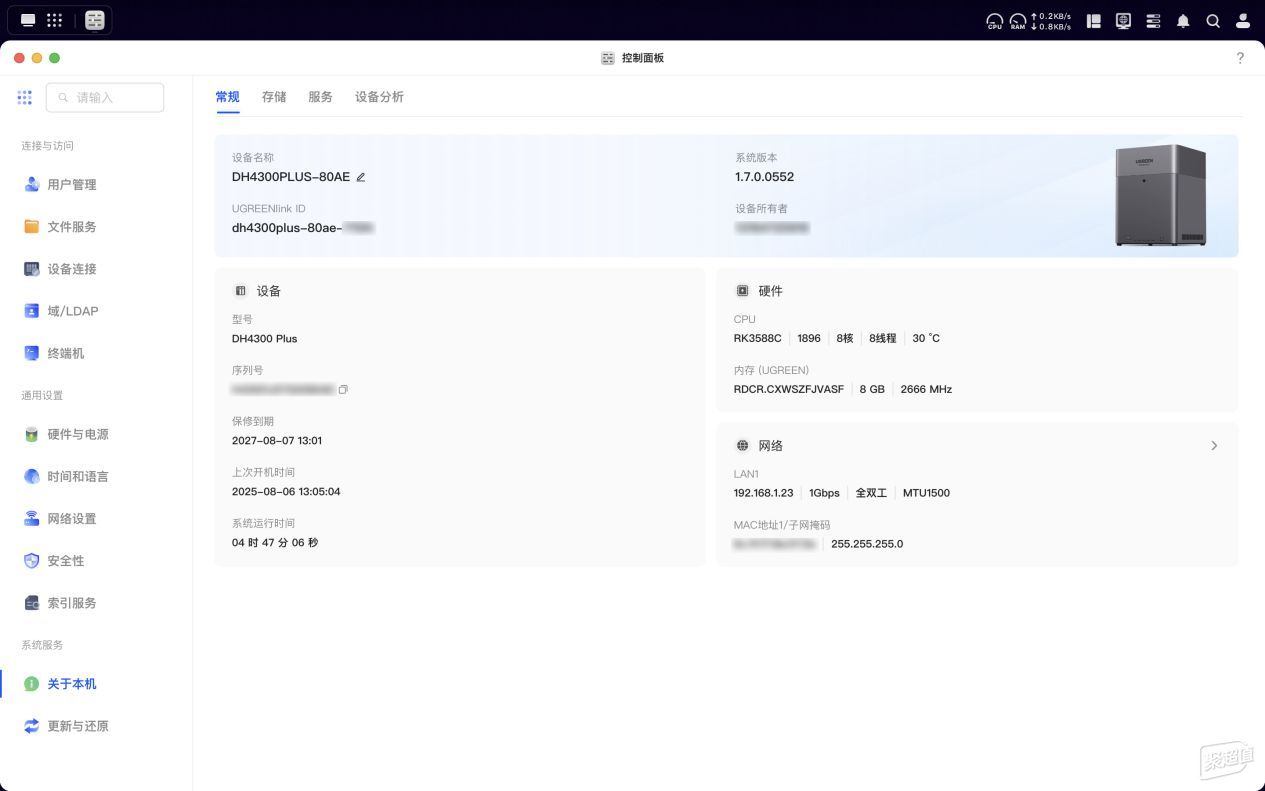Click control panel taskbar icon
The image size is (1265, 791).
[95, 20]
